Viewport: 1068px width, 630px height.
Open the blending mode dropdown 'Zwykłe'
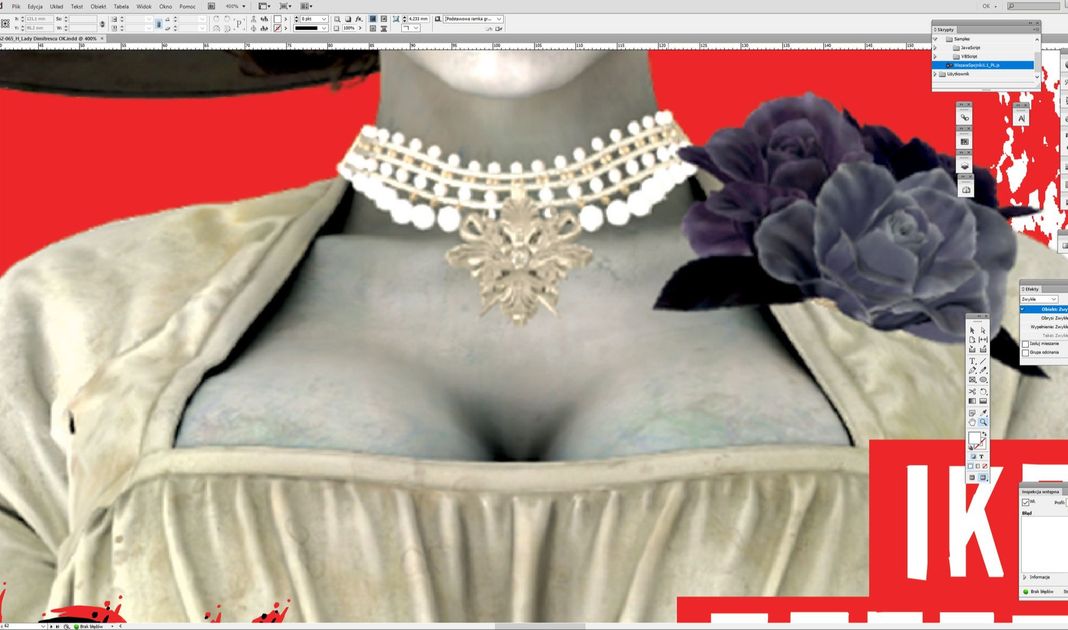[1039, 299]
